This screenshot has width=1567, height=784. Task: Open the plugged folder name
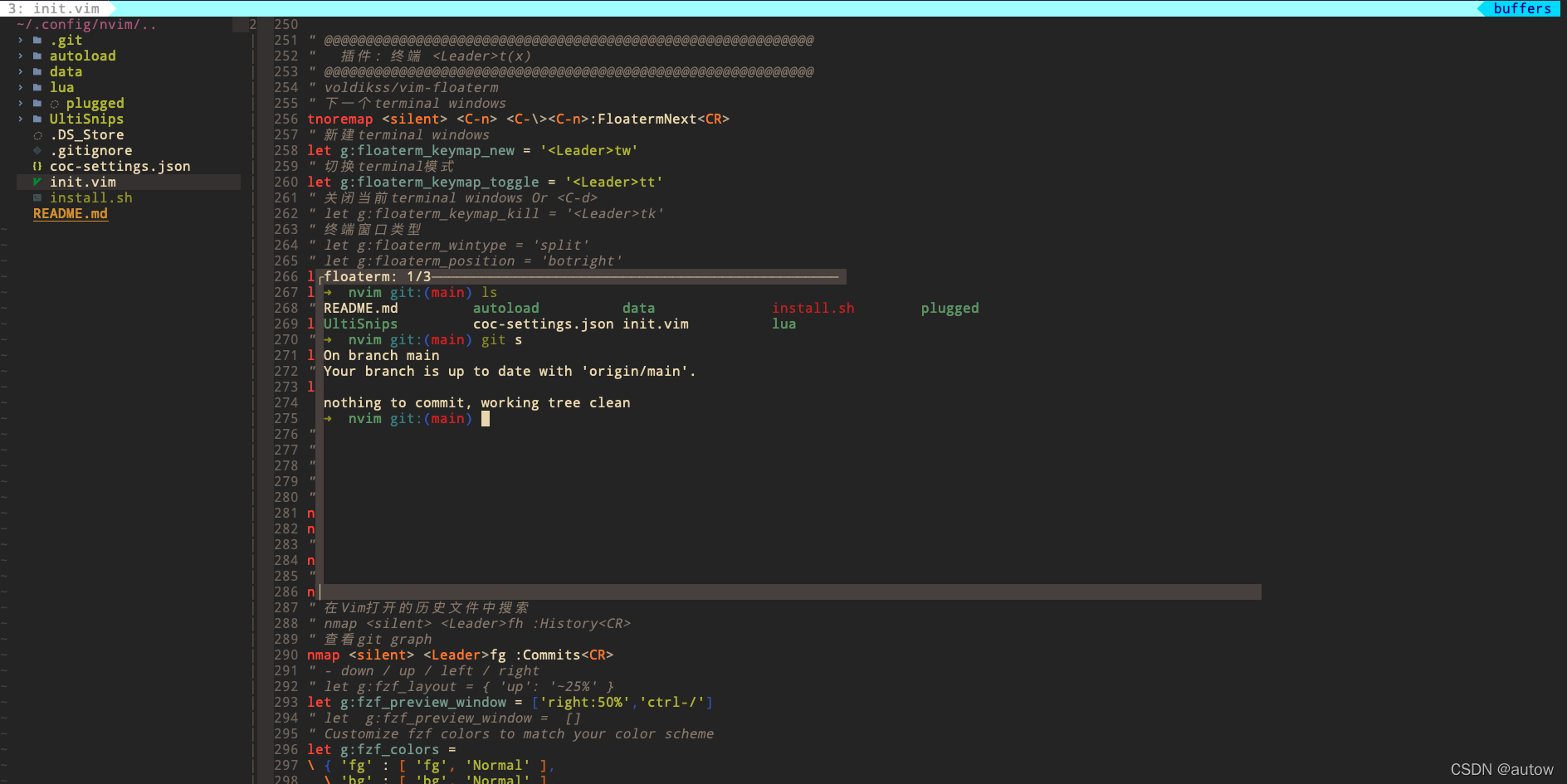pos(95,104)
